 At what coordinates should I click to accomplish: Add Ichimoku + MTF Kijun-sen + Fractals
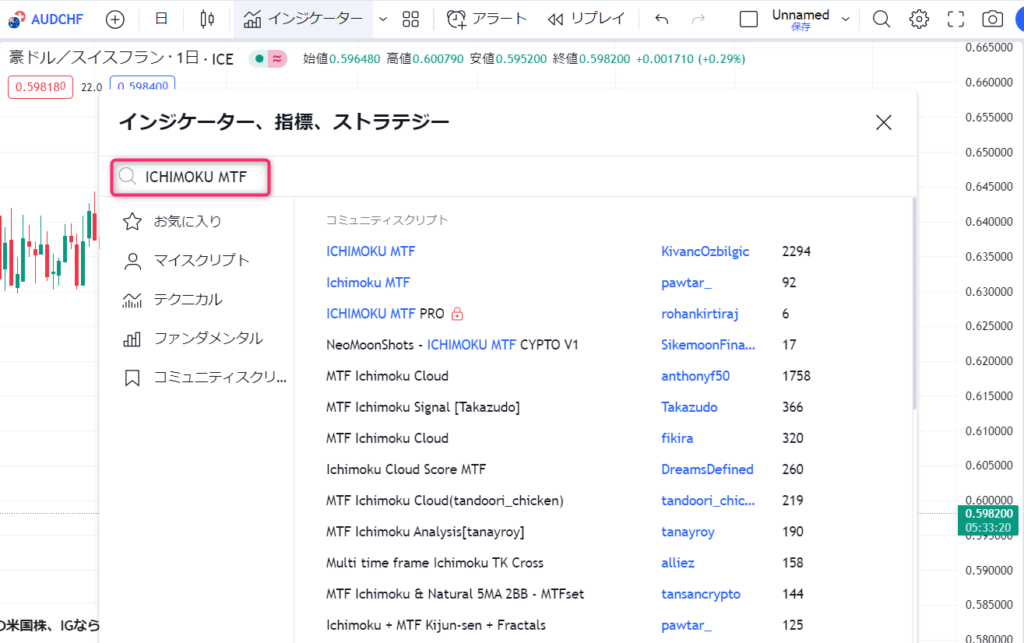(436, 625)
